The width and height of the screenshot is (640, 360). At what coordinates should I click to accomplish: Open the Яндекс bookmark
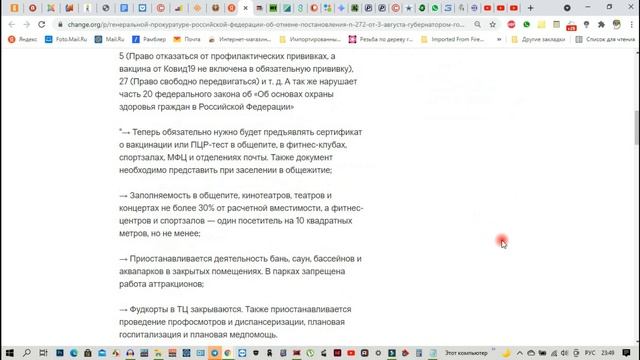(23, 39)
